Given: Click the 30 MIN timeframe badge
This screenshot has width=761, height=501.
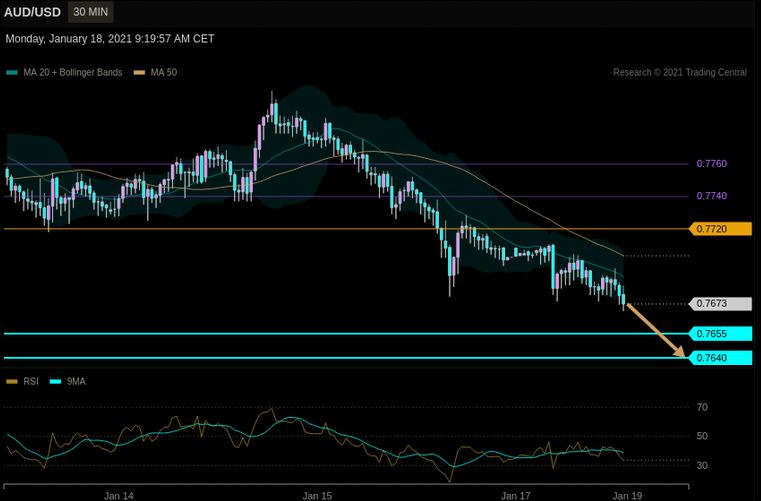Looking at the screenshot, I should [x=91, y=12].
